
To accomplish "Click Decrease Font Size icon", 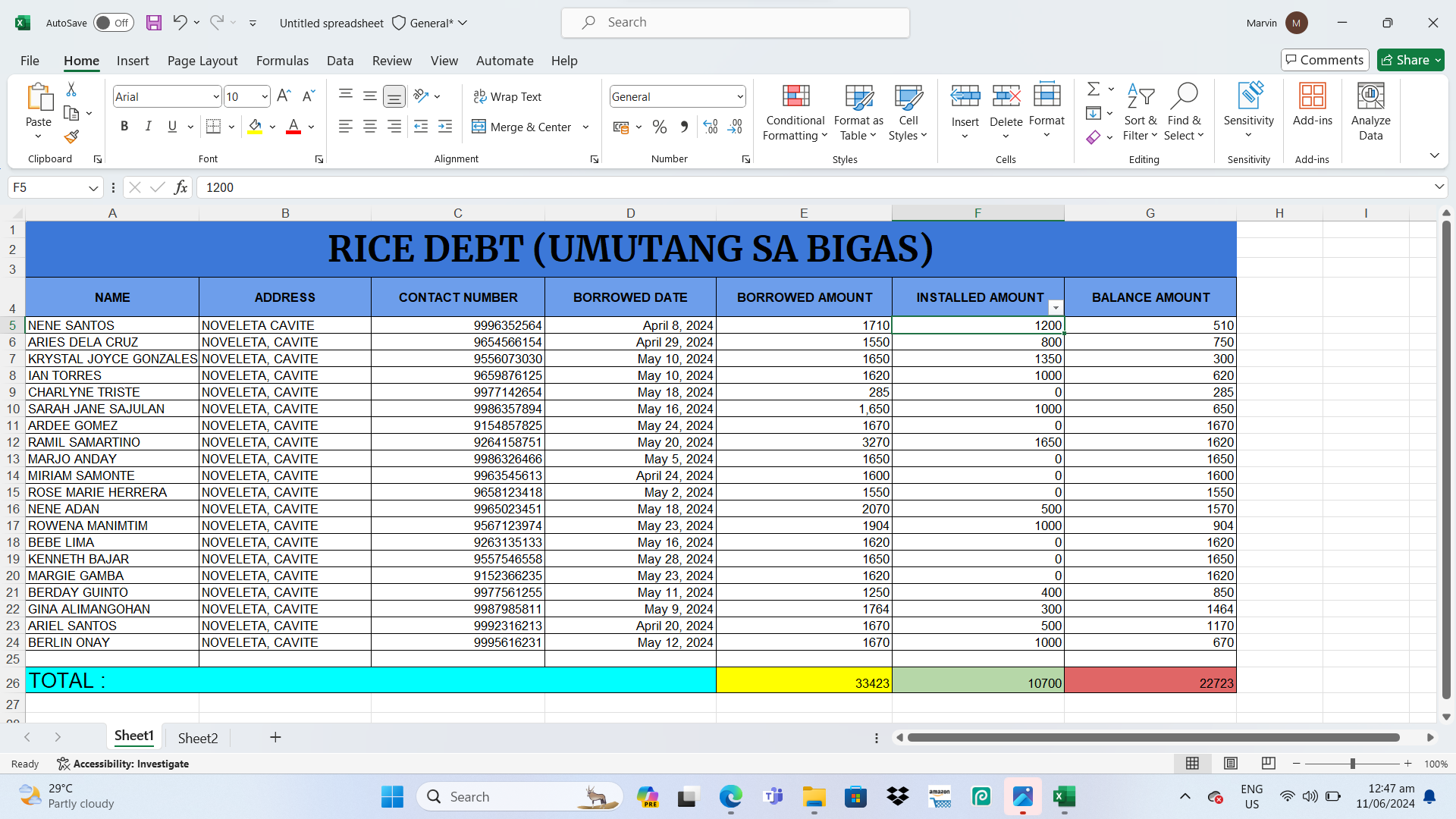I will pos(308,96).
